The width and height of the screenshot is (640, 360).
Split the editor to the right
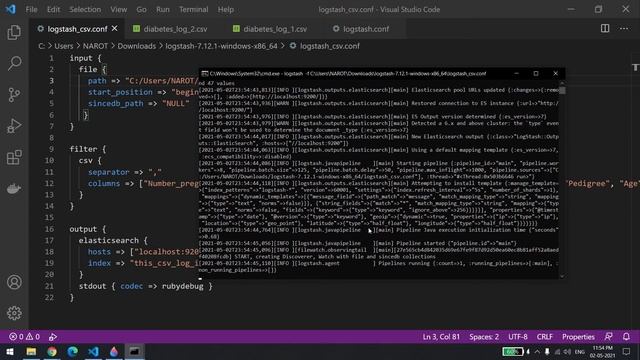pyautogui.click(x=605, y=28)
